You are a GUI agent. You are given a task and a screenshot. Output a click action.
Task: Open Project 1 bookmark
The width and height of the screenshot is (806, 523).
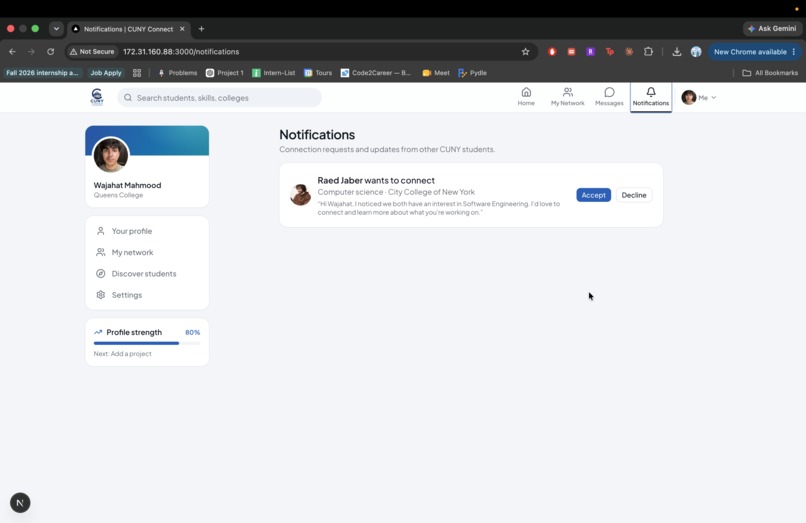225,73
